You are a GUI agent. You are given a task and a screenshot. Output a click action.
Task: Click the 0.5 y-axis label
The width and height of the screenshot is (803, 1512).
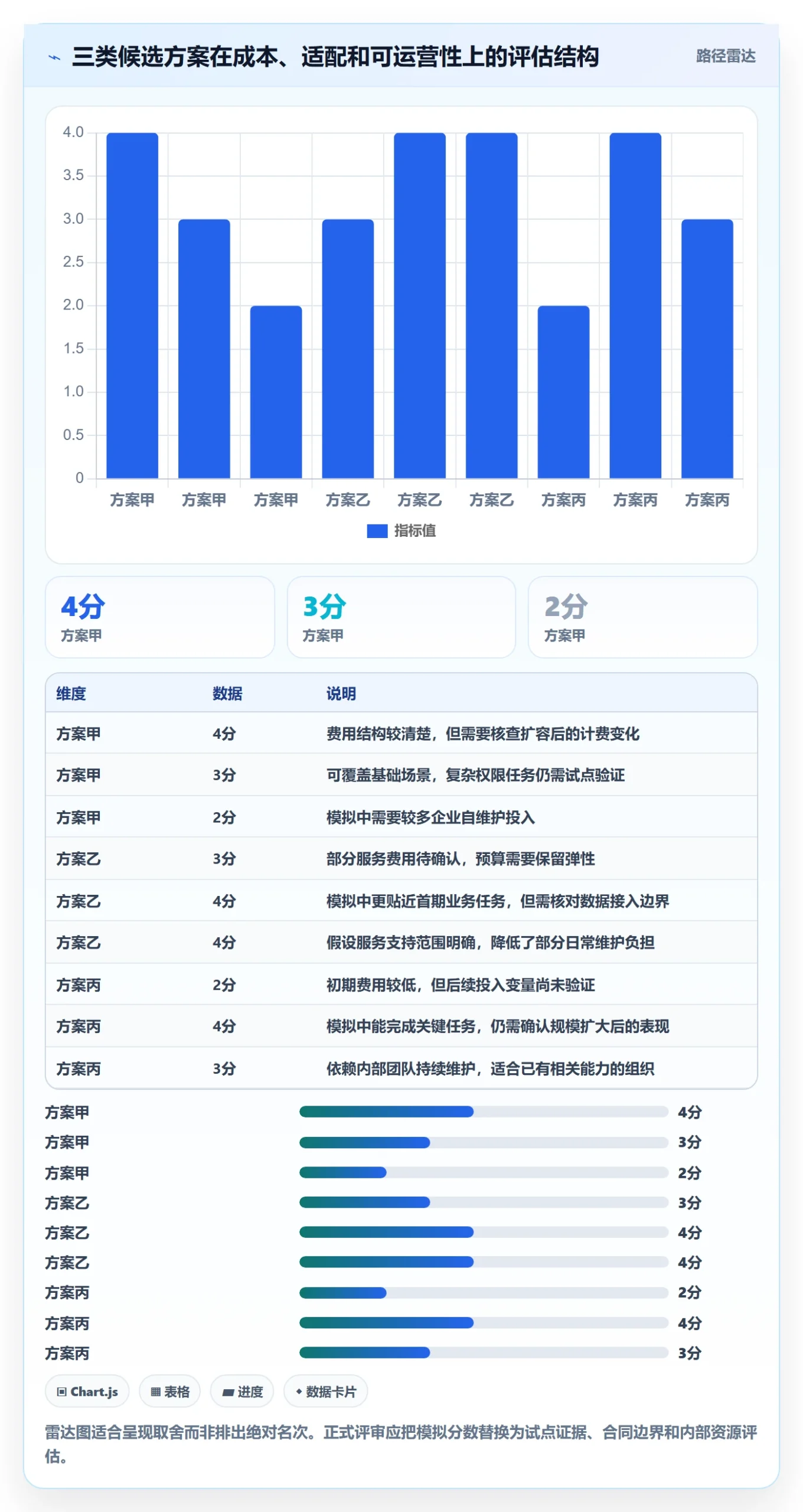[73, 435]
